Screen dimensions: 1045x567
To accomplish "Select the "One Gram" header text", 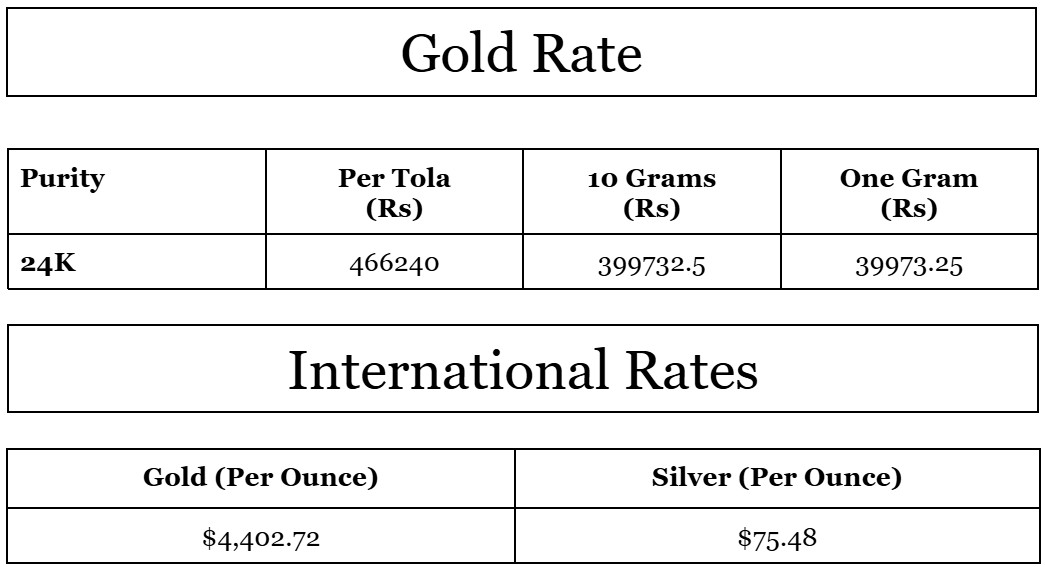I will click(908, 178).
